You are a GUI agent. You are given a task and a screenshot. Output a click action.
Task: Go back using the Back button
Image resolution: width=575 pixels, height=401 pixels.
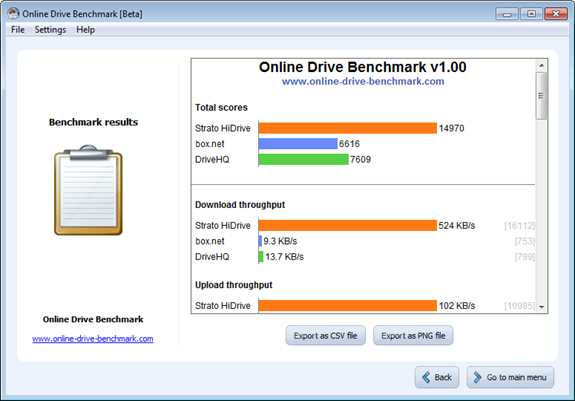click(x=437, y=377)
